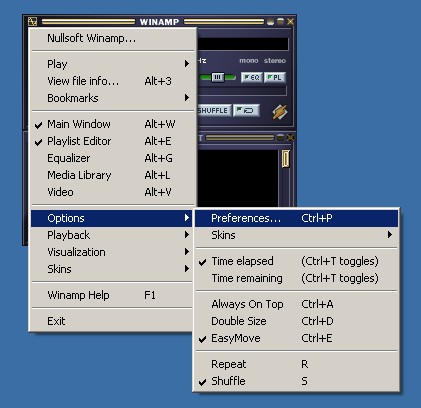Expand the Play submenu
Screen dimensions: 421x408
[x=112, y=64]
